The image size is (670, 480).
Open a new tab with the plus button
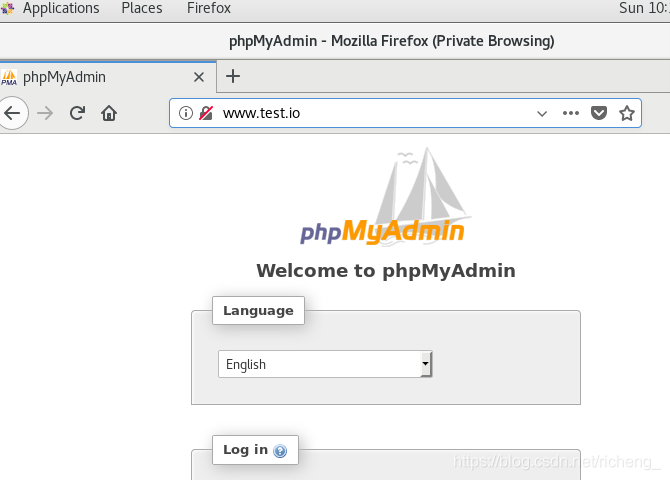[233, 77]
